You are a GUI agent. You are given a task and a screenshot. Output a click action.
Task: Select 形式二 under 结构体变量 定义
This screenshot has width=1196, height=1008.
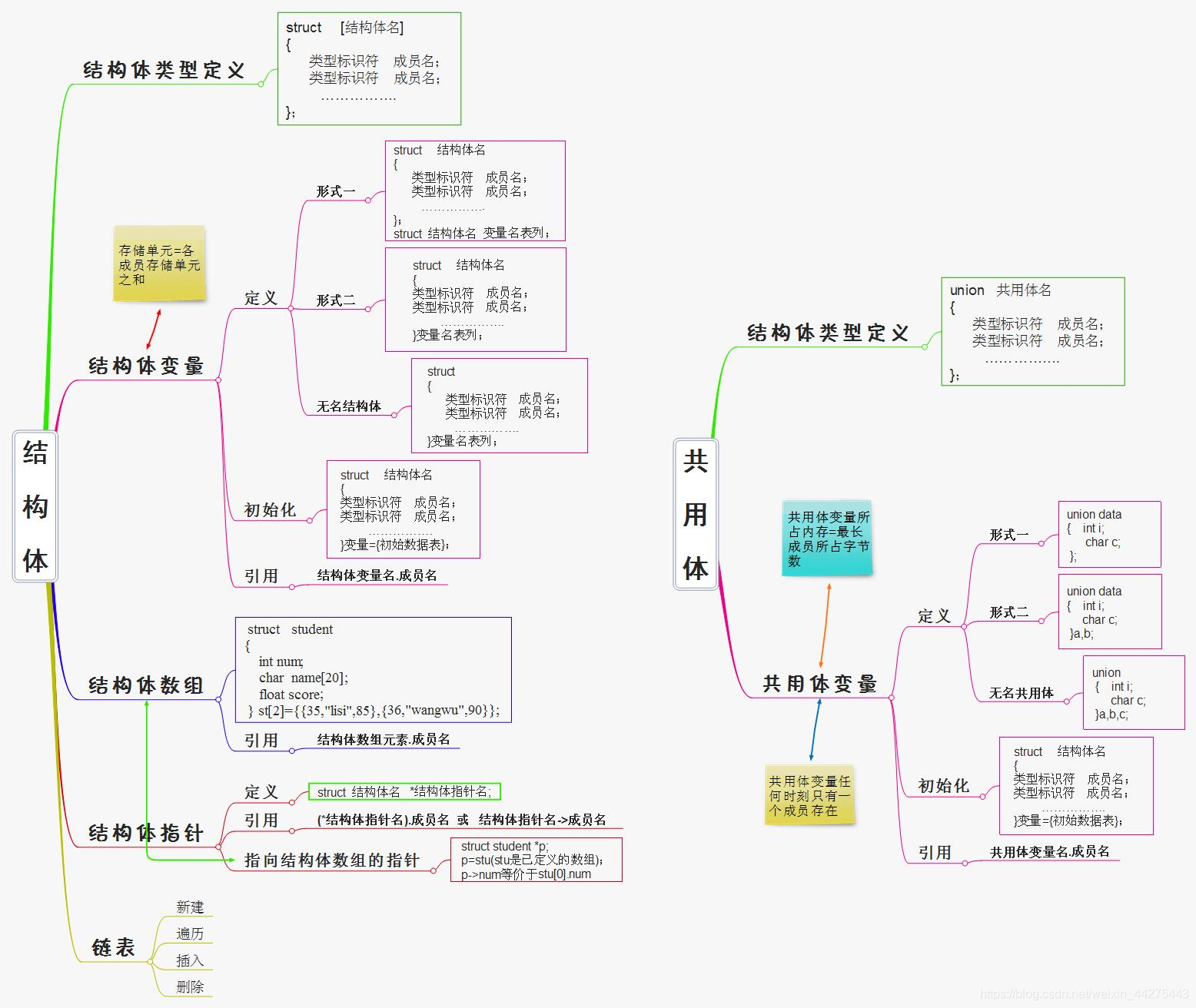[x=336, y=300]
